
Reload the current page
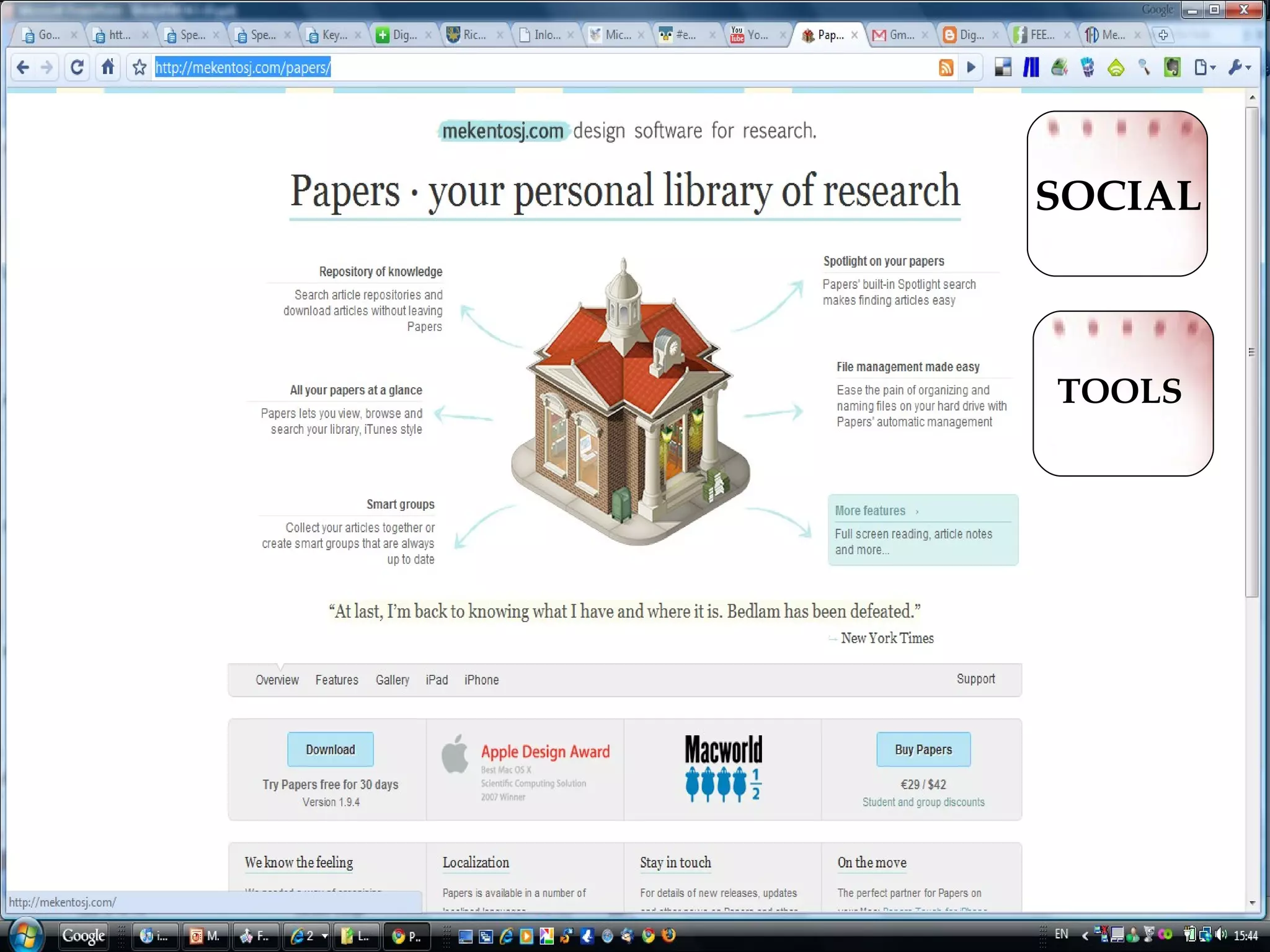coord(77,68)
